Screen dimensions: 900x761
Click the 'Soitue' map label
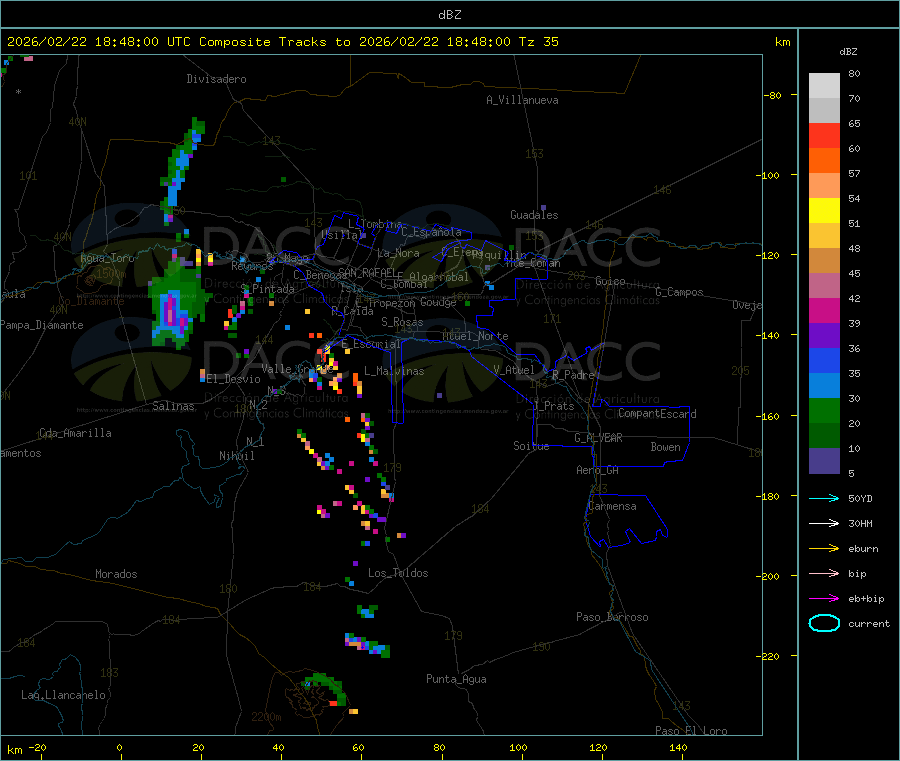pos(531,446)
